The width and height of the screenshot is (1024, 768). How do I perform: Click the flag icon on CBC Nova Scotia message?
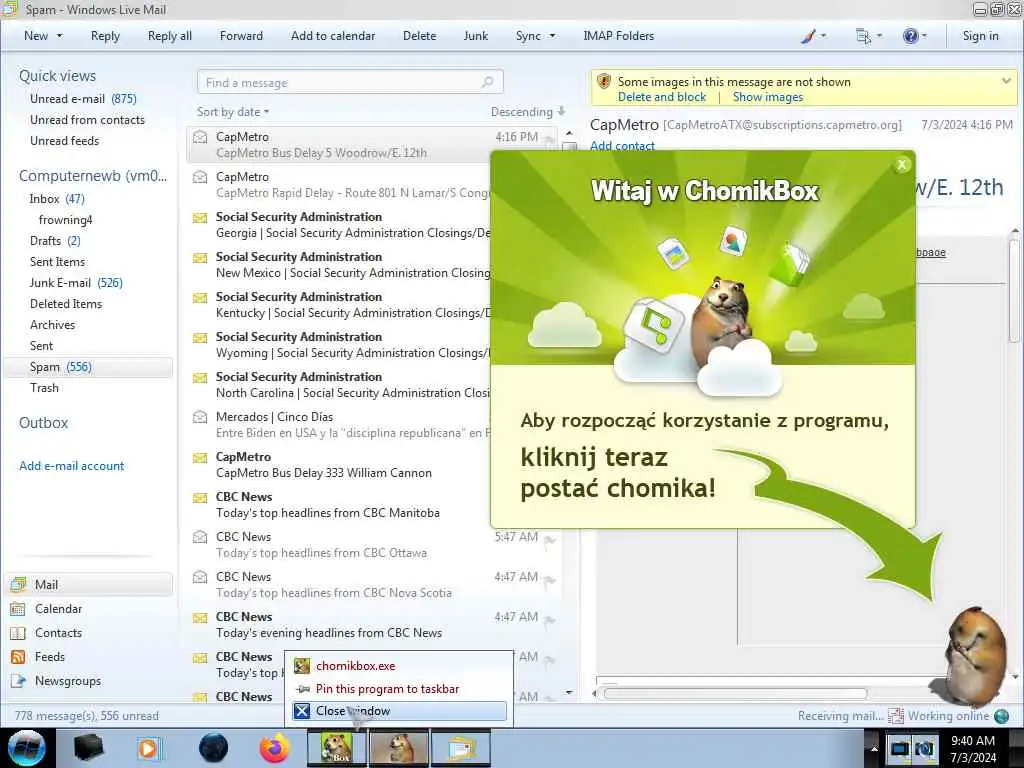coord(549,580)
